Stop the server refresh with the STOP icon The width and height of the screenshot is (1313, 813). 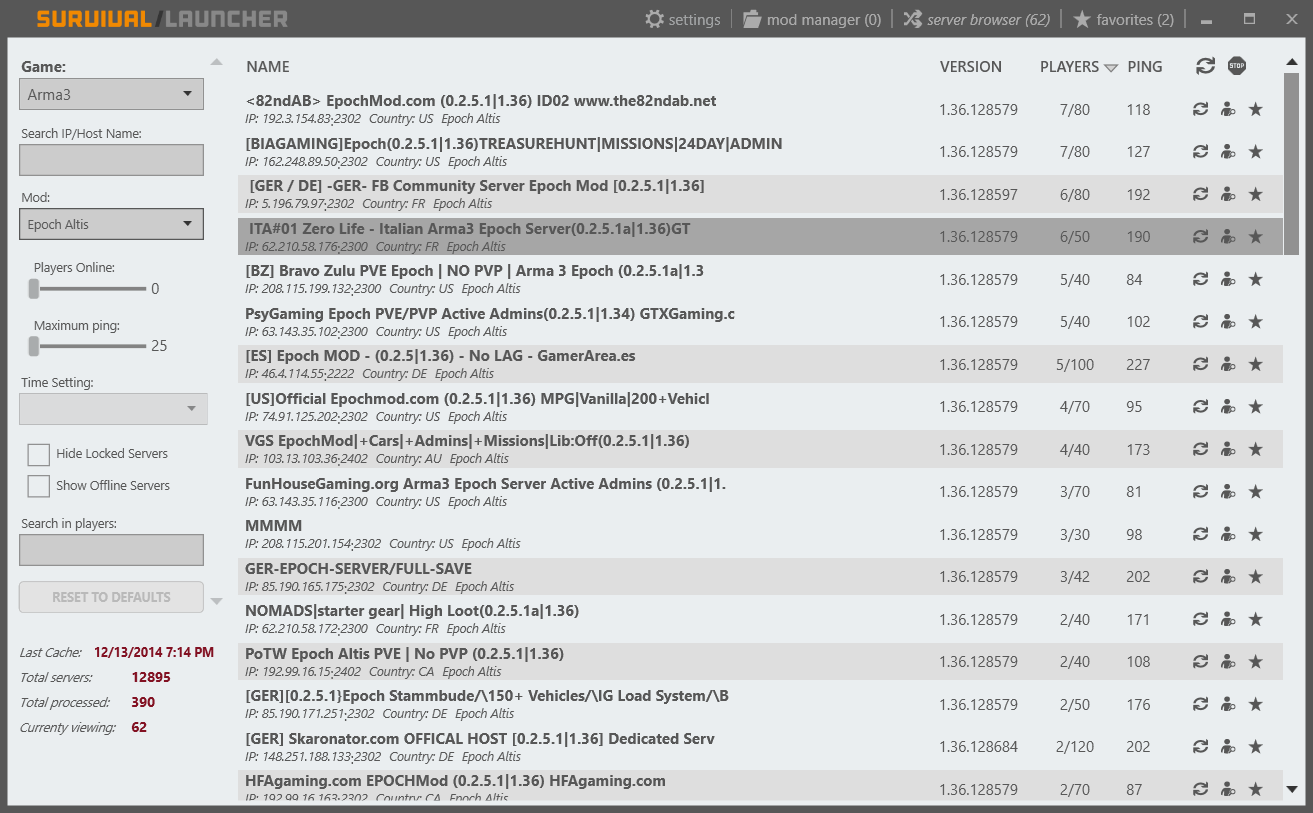coord(1237,66)
